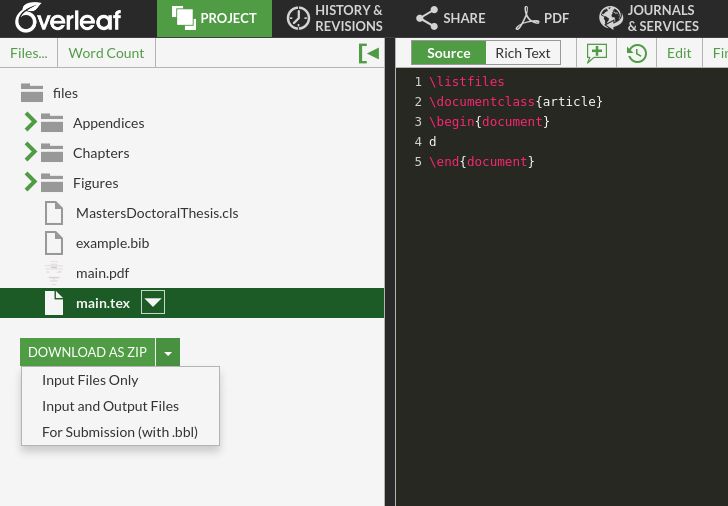Open main.tex dropdown arrow
The image size is (728, 506).
pos(153,302)
